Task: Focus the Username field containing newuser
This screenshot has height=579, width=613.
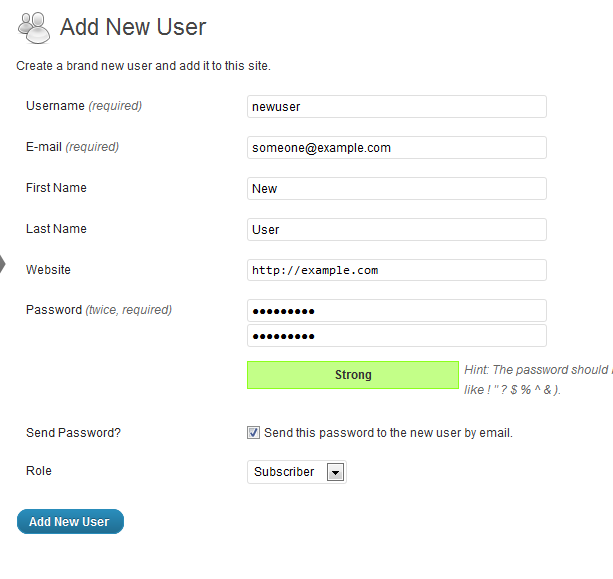Action: point(396,106)
